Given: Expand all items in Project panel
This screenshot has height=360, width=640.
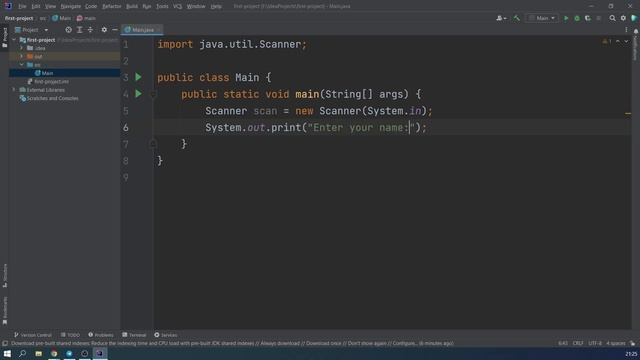Looking at the screenshot, I should pos(80,30).
